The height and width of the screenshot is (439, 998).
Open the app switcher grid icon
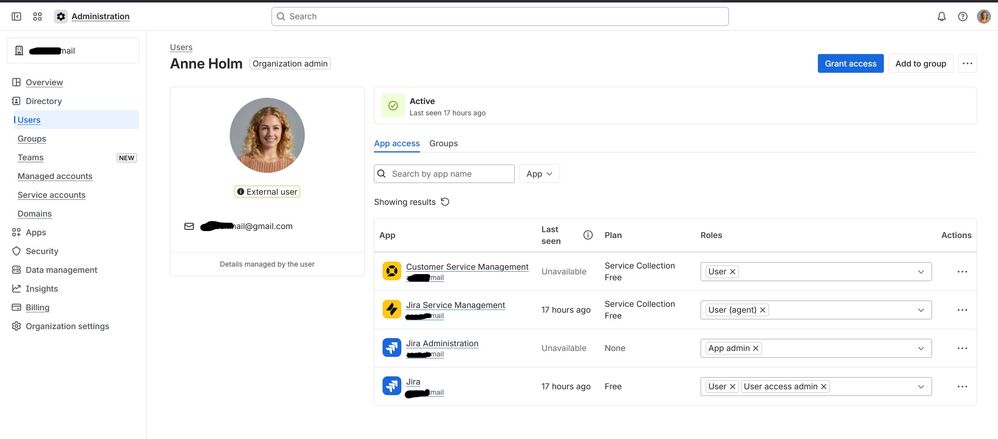point(38,17)
